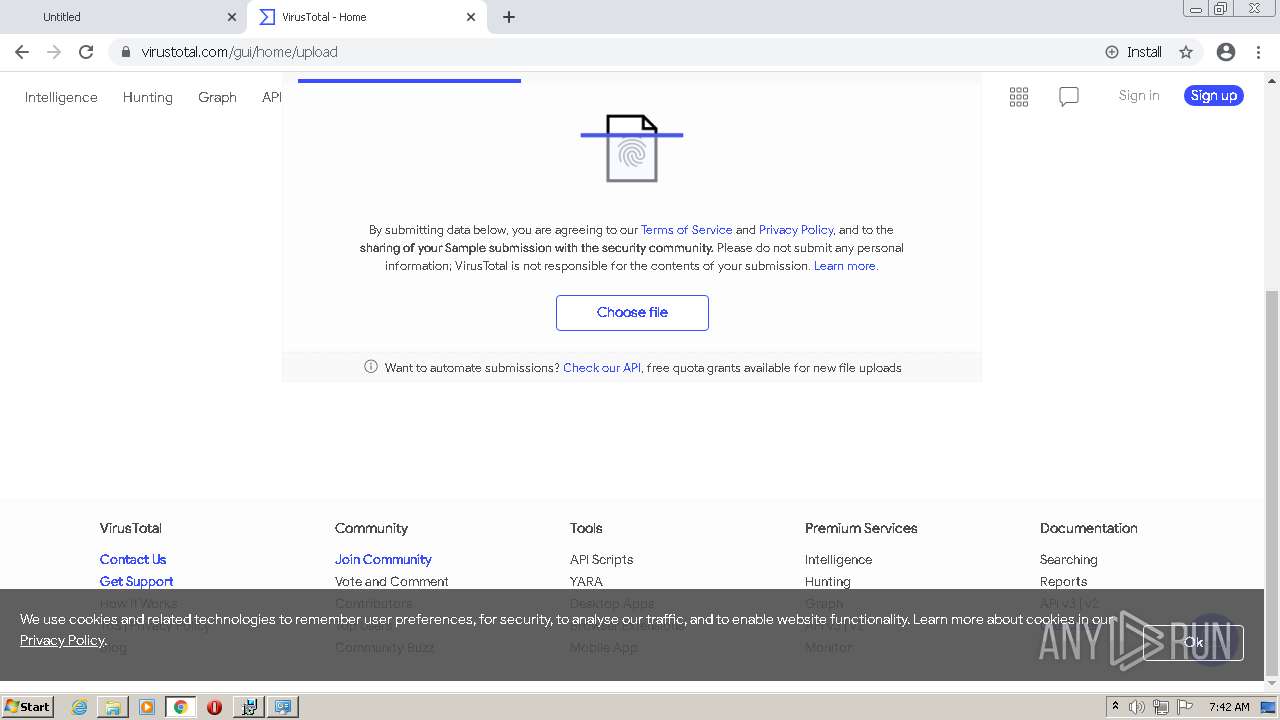Click the file fingerprint upload icon
Screen dimensions: 1280x720
[x=632, y=148]
